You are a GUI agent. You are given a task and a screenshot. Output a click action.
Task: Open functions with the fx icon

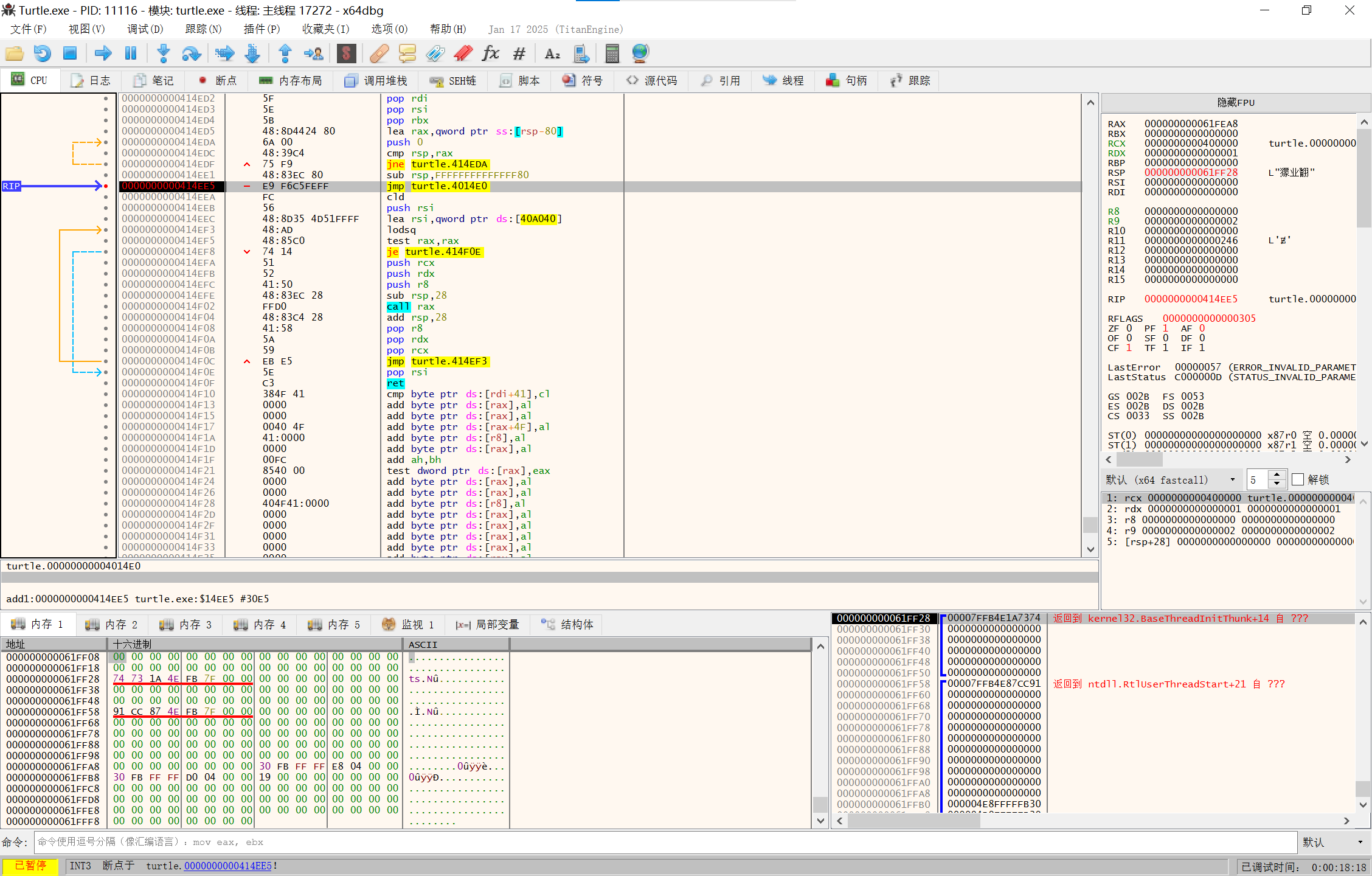pos(490,54)
